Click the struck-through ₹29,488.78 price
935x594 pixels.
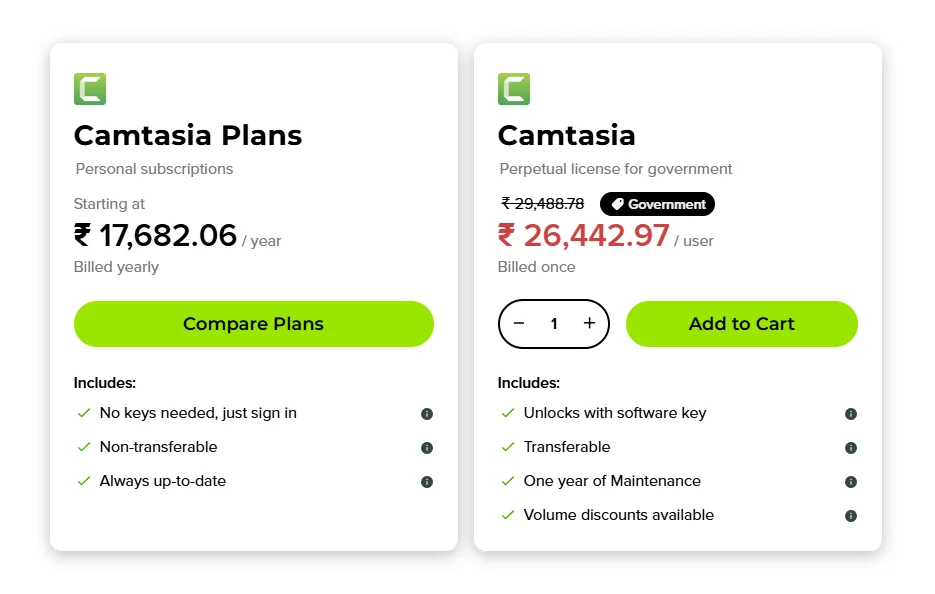(543, 204)
